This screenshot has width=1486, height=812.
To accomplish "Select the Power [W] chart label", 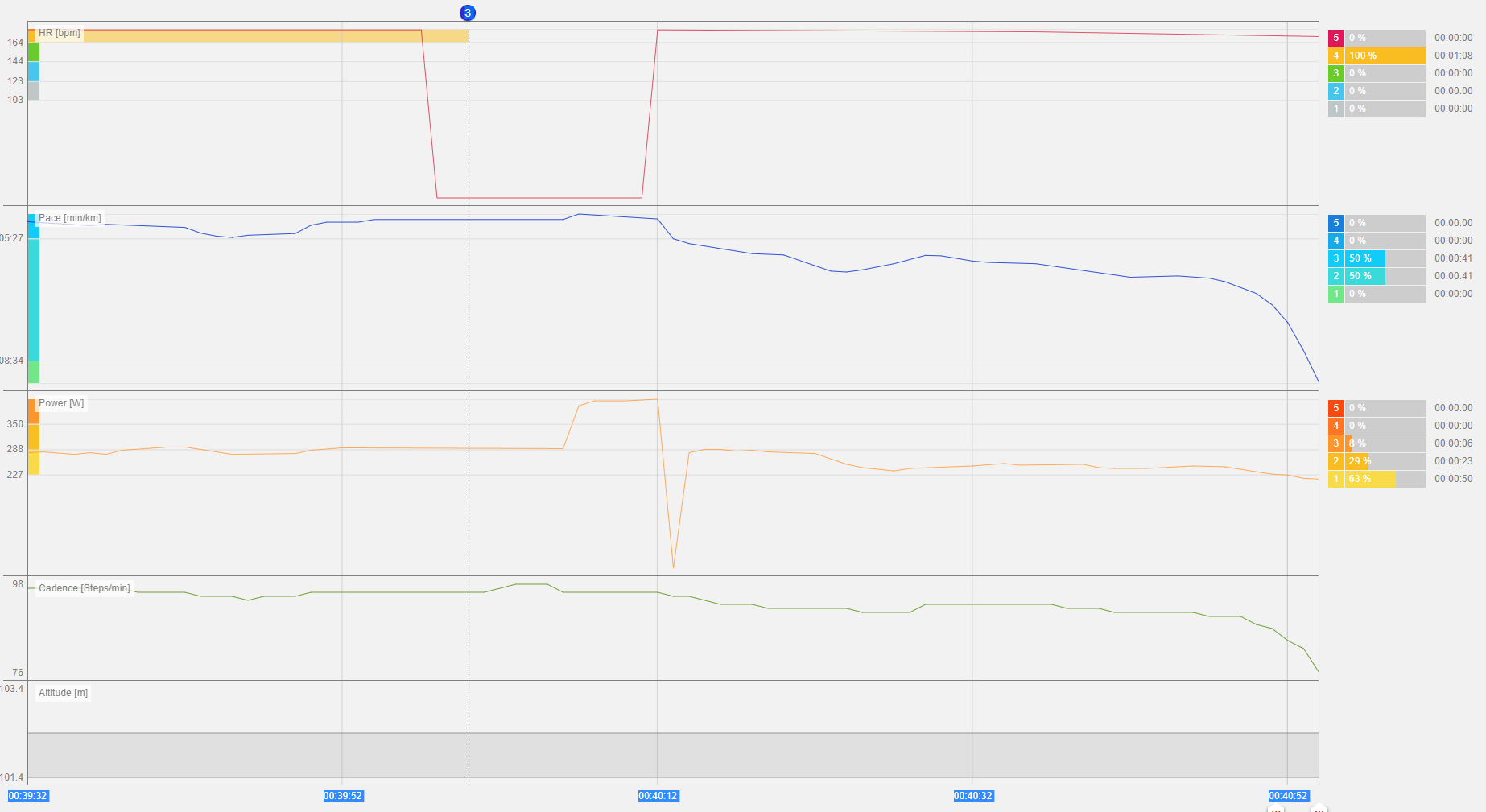I will tap(61, 403).
